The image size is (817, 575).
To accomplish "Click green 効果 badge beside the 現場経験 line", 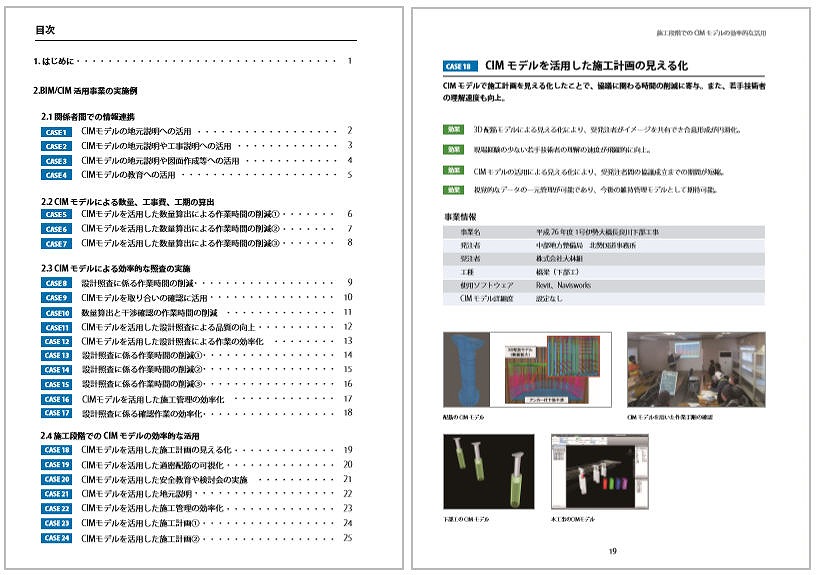I will (453, 149).
